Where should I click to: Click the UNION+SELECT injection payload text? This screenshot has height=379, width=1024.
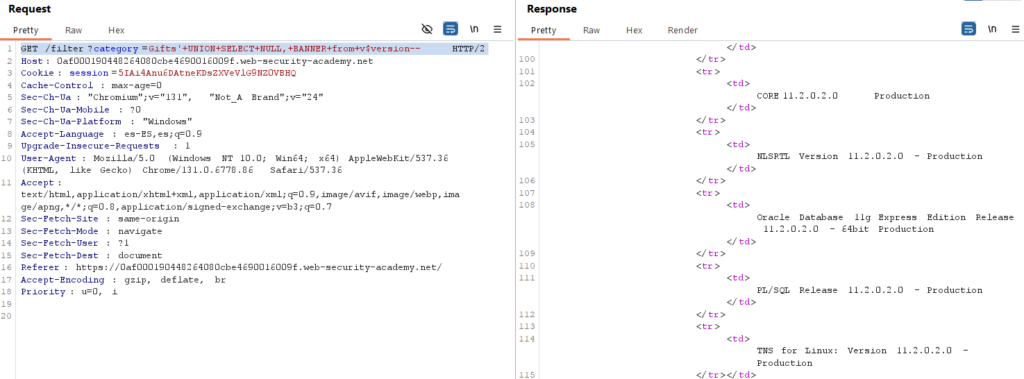284,49
